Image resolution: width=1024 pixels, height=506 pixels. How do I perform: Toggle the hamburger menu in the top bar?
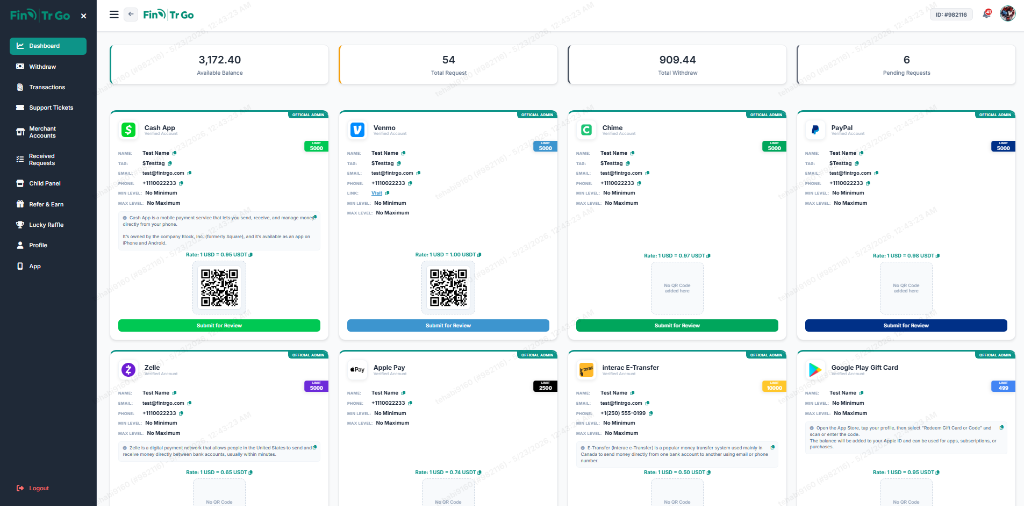pyautogui.click(x=114, y=14)
